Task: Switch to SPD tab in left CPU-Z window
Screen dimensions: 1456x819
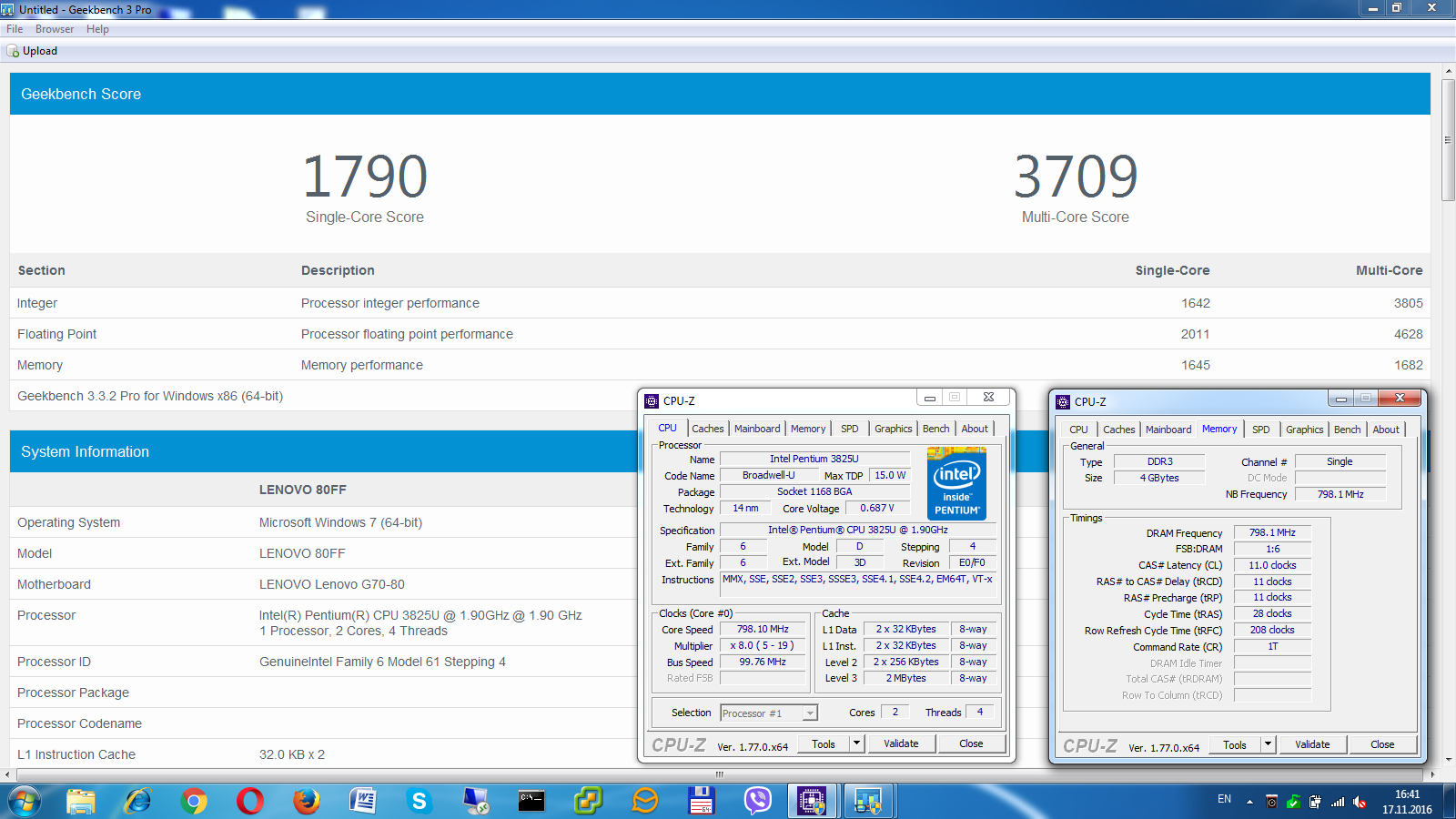Action: click(850, 429)
